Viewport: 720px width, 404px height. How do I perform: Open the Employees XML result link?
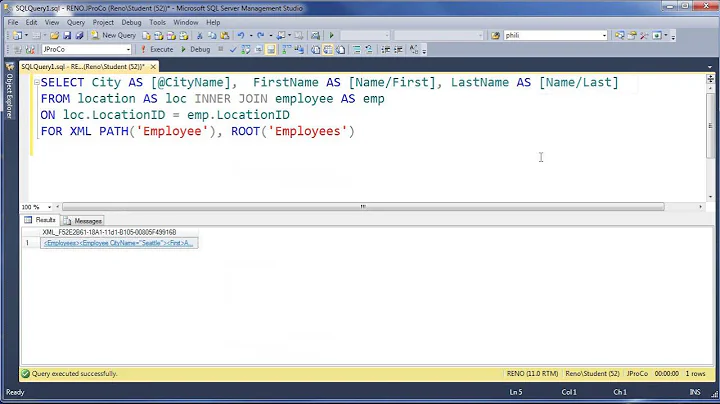tap(118, 243)
